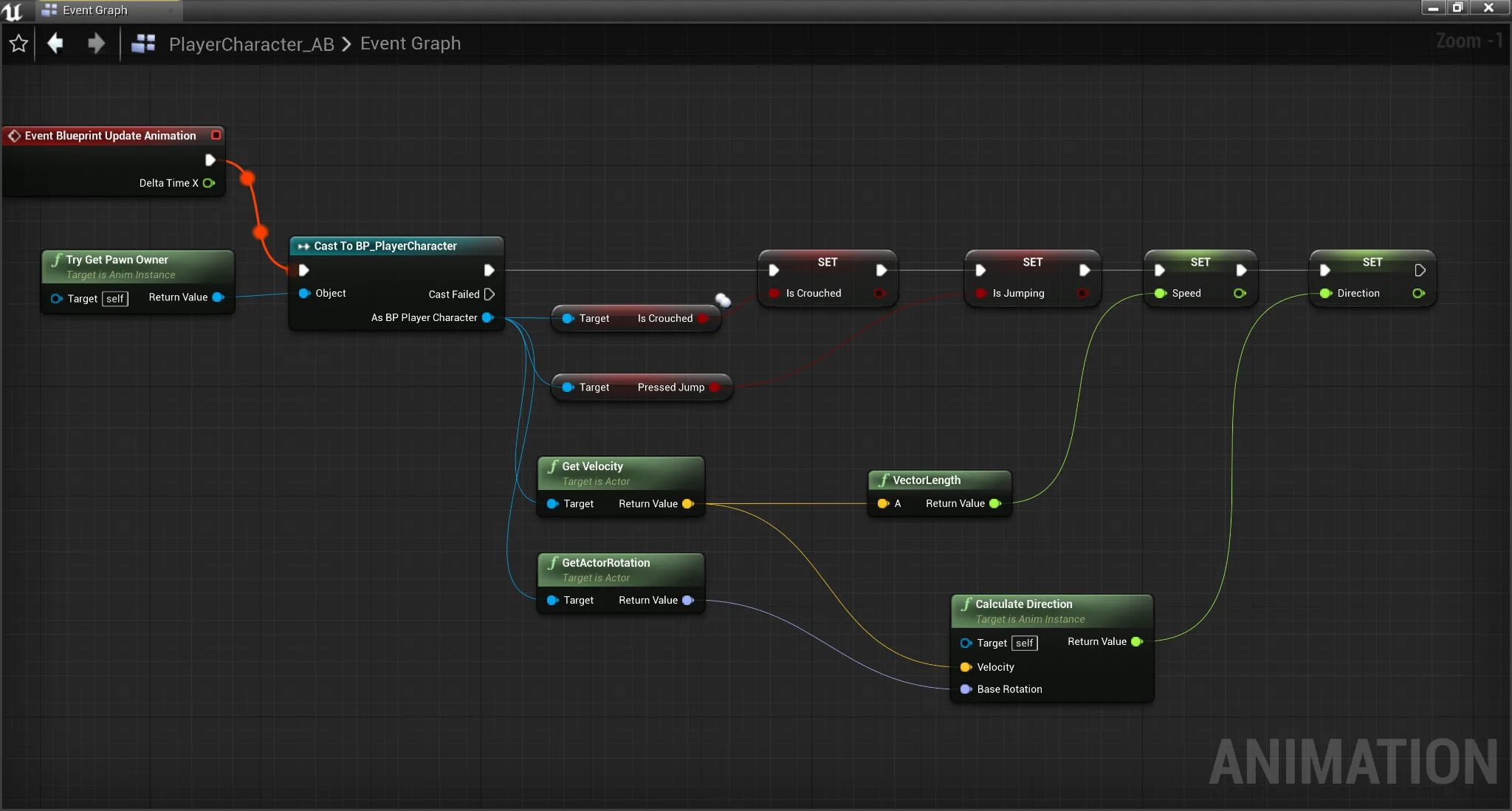
Task: Select Event Blueprint Update Animation node title
Action: (x=110, y=136)
